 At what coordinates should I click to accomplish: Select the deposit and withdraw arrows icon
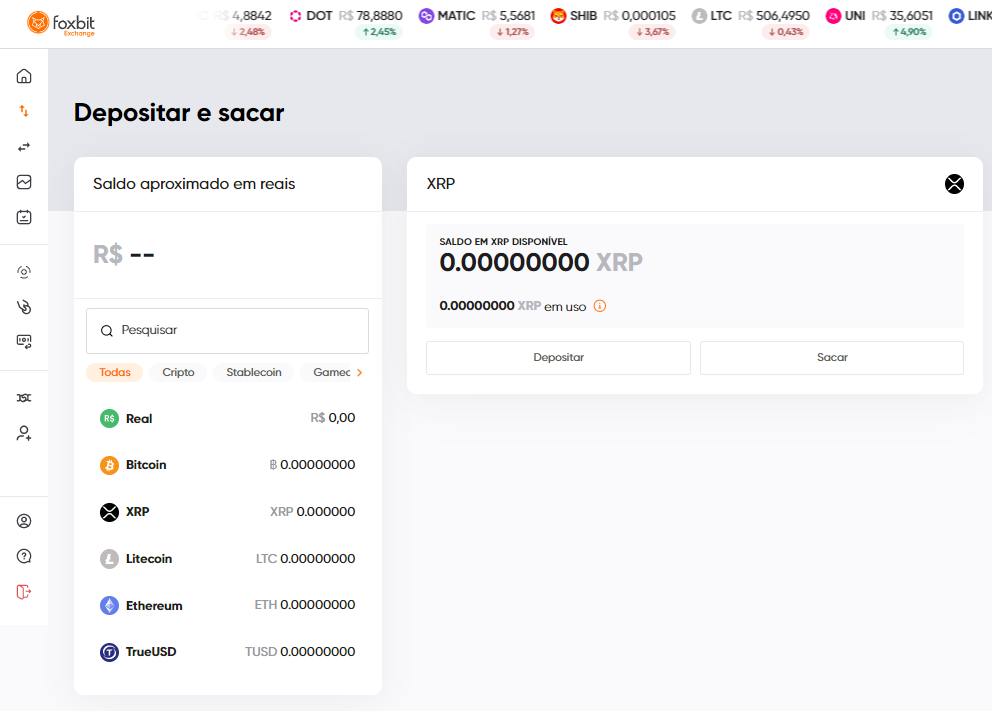click(x=24, y=111)
